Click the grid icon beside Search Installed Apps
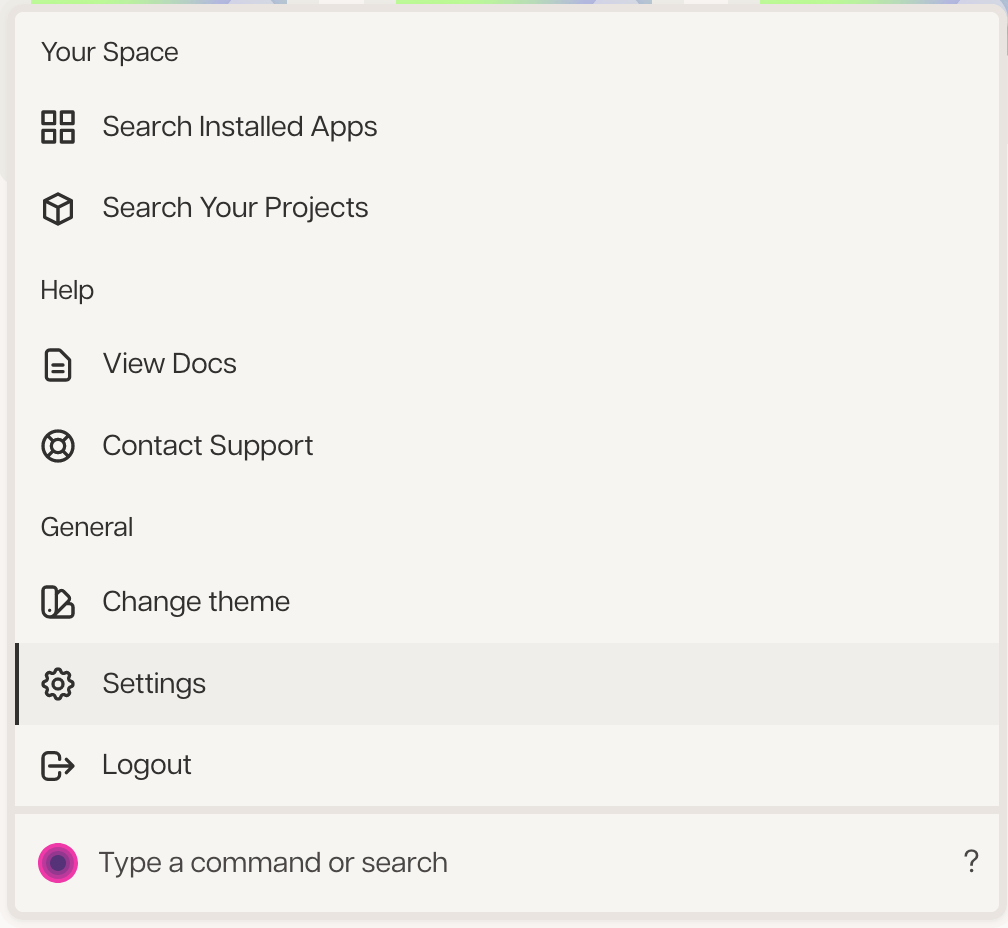This screenshot has width=1008, height=928. coord(58,127)
